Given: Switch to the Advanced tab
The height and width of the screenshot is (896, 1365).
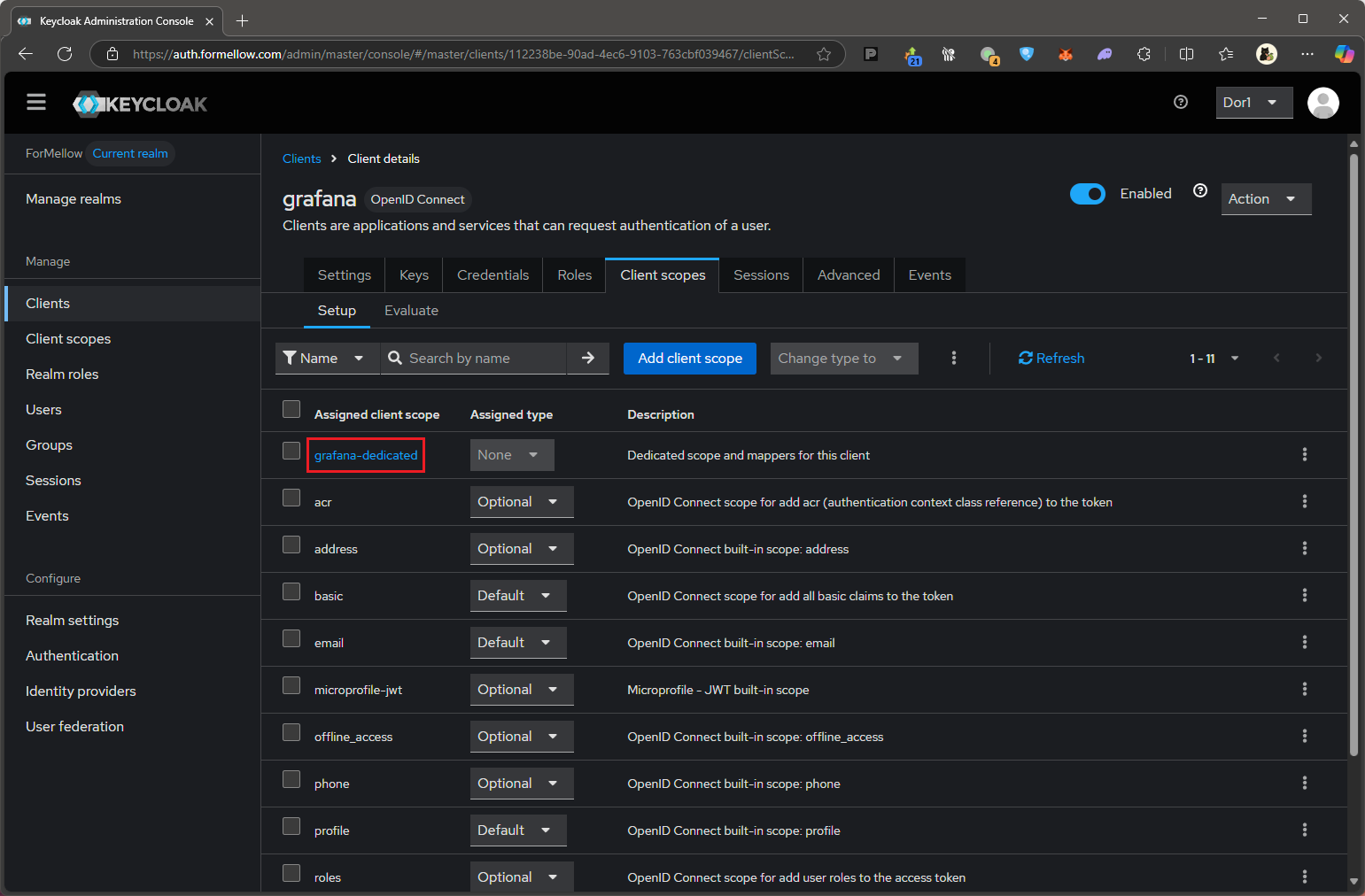Looking at the screenshot, I should (849, 275).
